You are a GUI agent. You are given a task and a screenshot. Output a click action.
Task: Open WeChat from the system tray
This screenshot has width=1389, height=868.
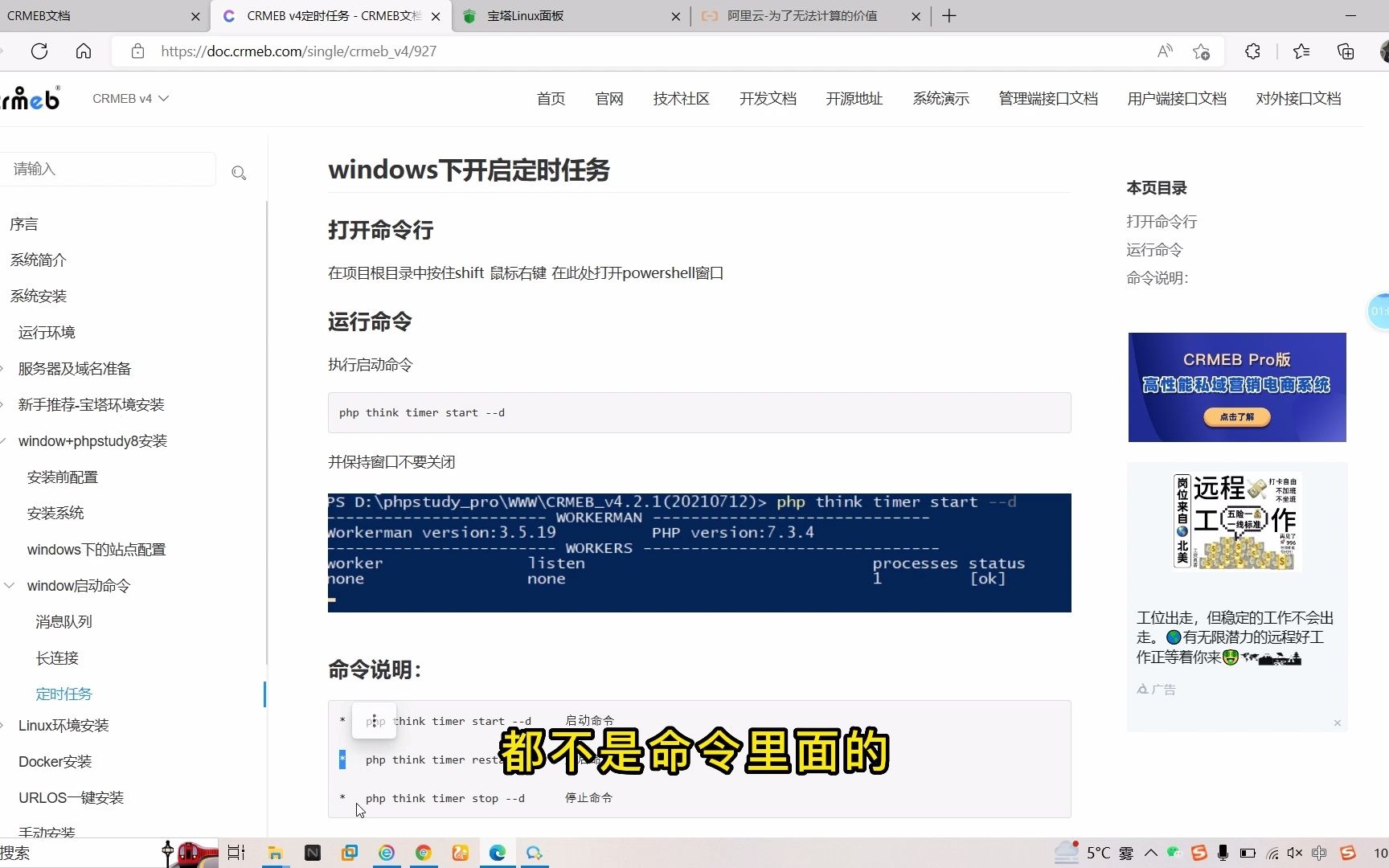point(1173,853)
